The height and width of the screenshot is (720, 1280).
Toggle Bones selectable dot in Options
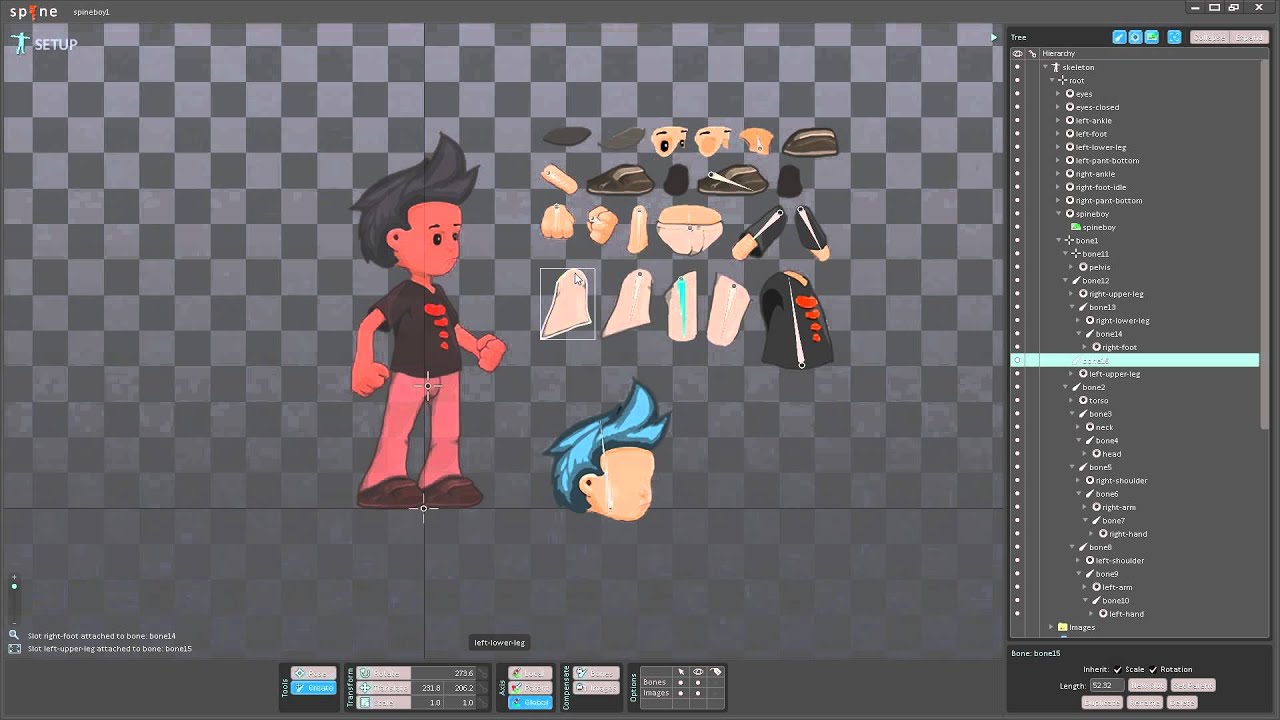(681, 683)
